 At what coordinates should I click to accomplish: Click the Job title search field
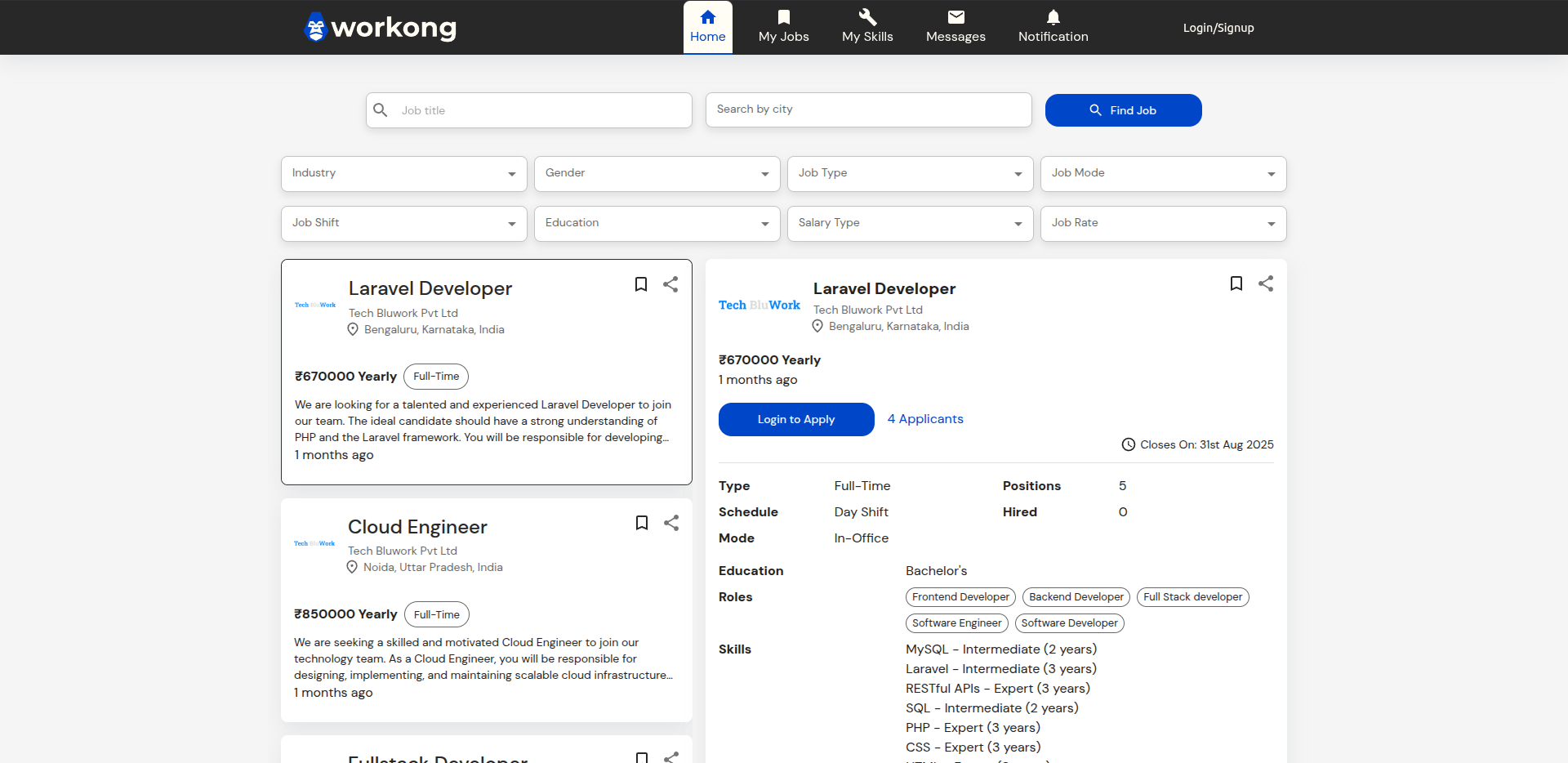(x=529, y=110)
